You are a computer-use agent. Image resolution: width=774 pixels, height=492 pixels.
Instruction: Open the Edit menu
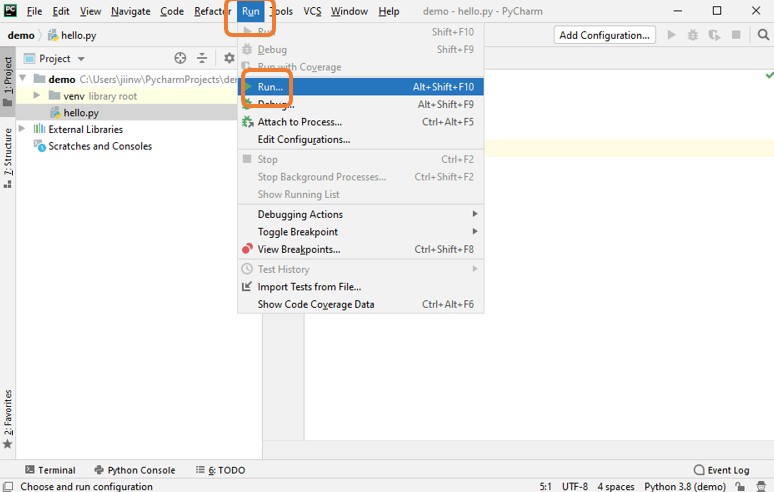coord(61,11)
